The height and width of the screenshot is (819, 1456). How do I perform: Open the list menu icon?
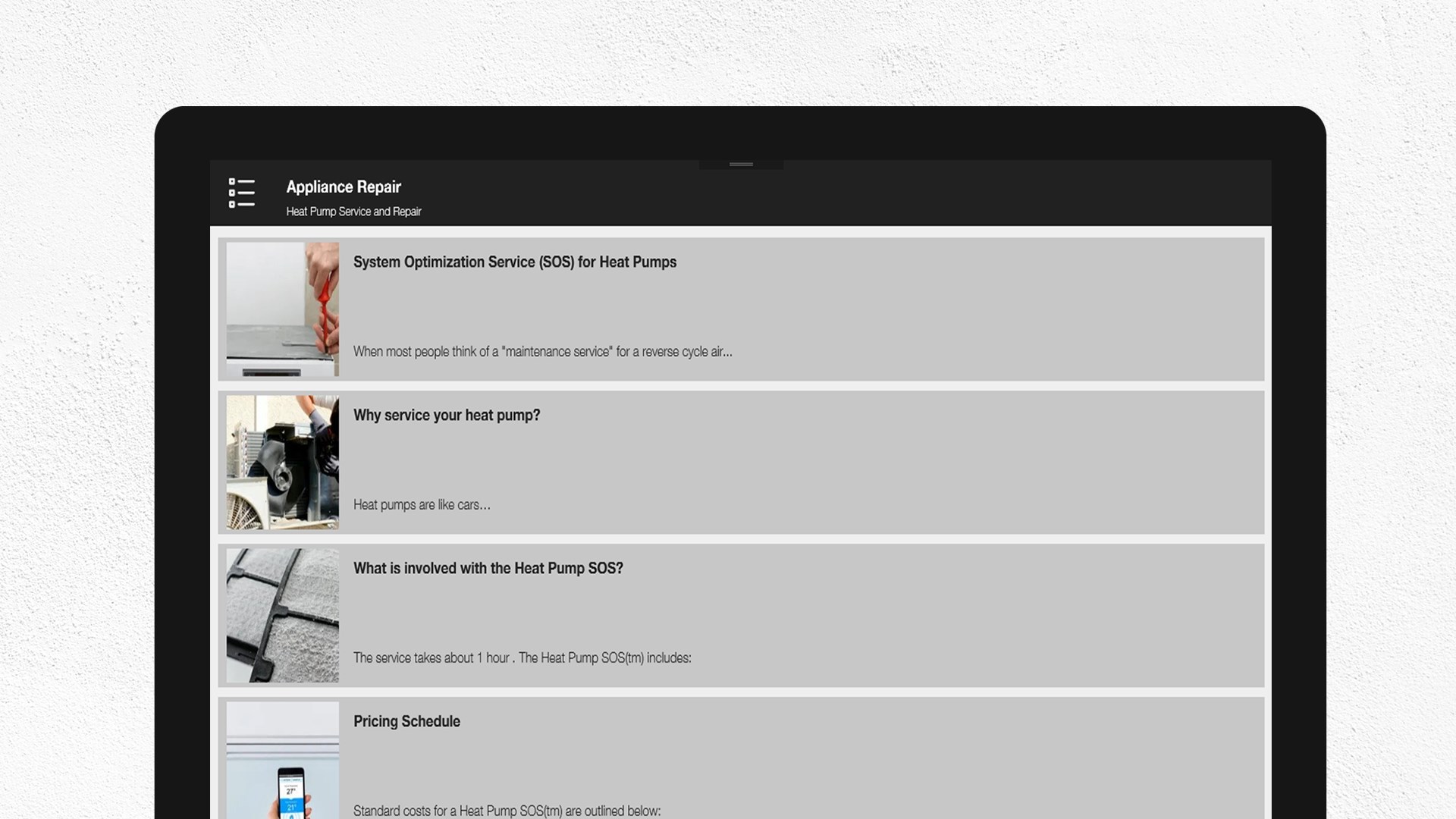(242, 193)
